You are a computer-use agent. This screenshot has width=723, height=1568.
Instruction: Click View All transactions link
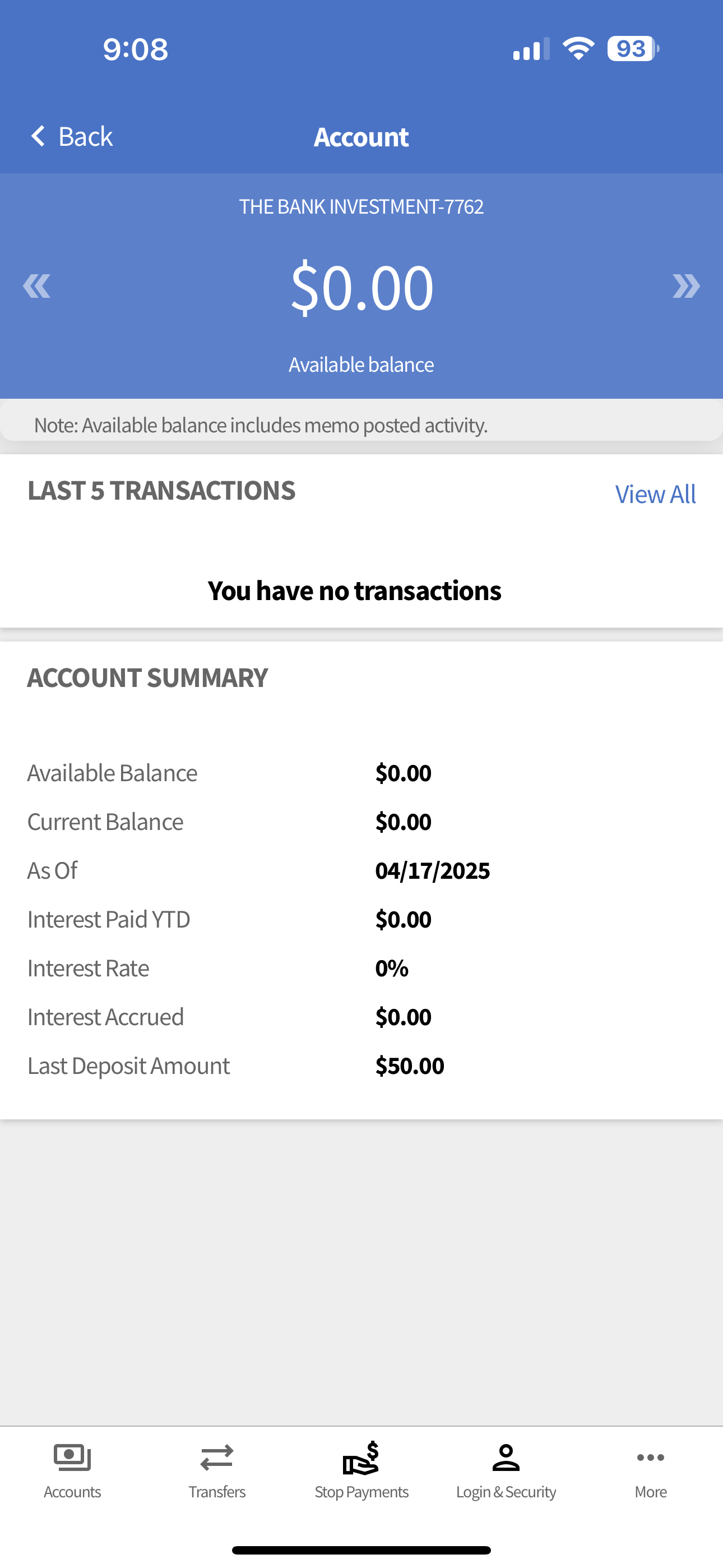(x=655, y=494)
